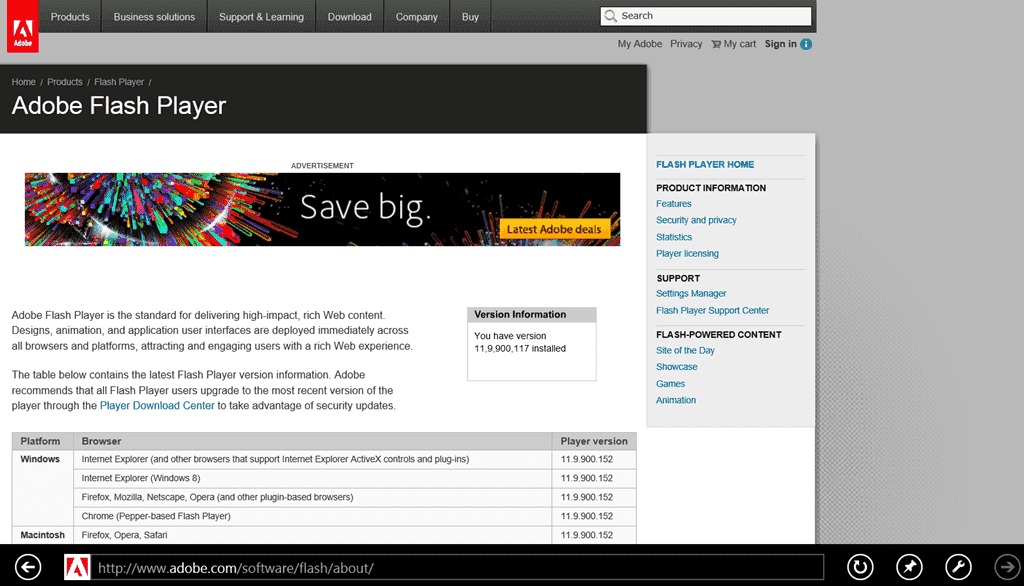Screen dimensions: 1024x586
Task: Go back with the browser back arrow
Action: pyautogui.click(x=28, y=567)
